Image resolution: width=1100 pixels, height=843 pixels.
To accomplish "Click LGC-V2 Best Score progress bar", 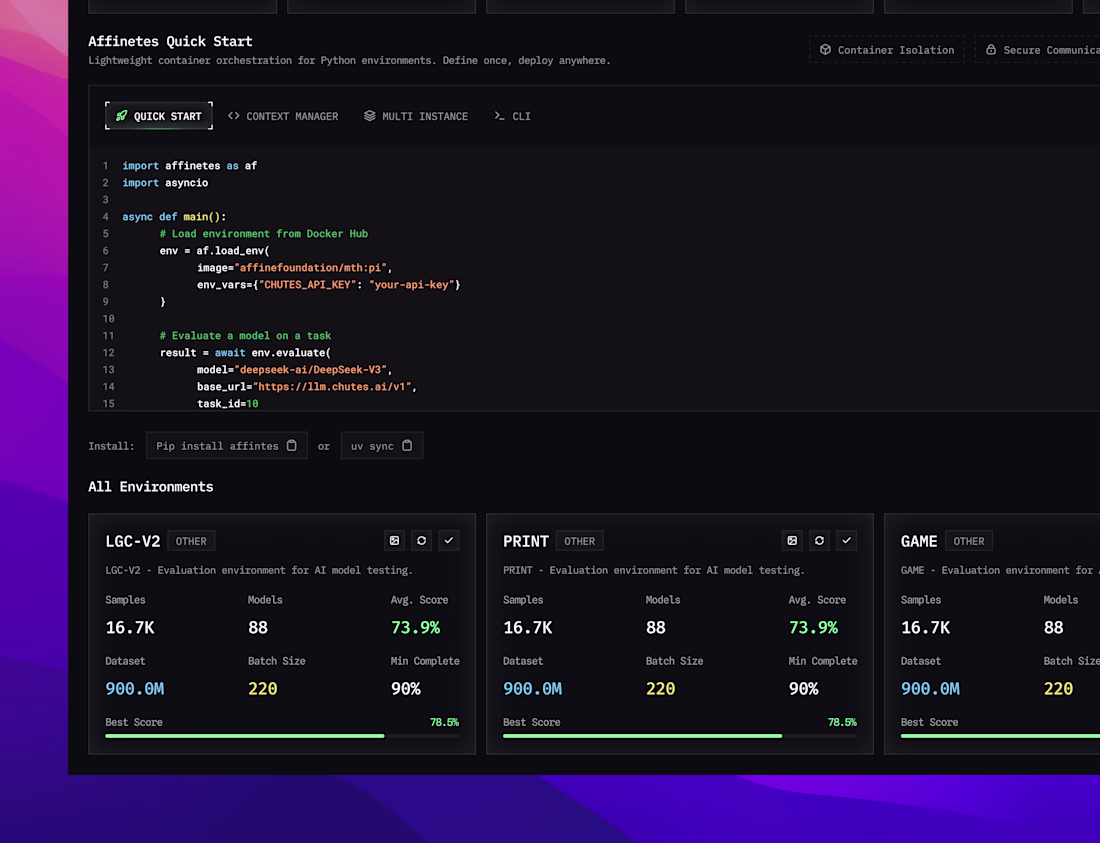I will (x=282, y=736).
